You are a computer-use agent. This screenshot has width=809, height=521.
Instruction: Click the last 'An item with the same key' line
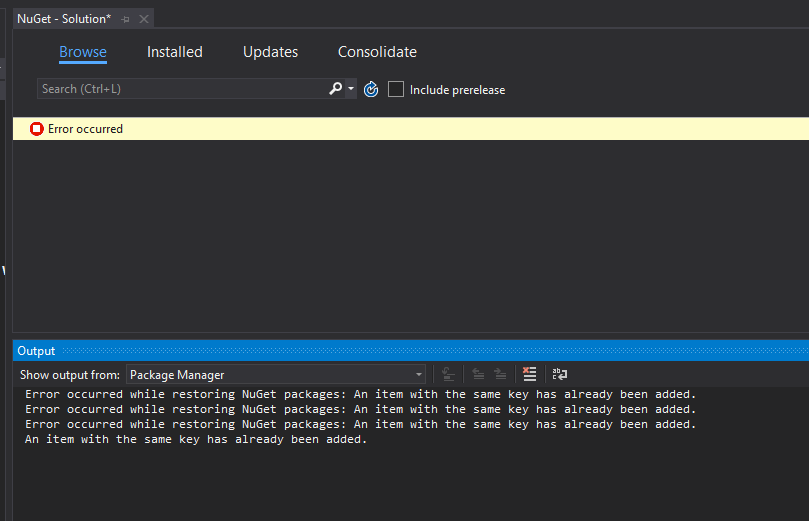point(196,439)
